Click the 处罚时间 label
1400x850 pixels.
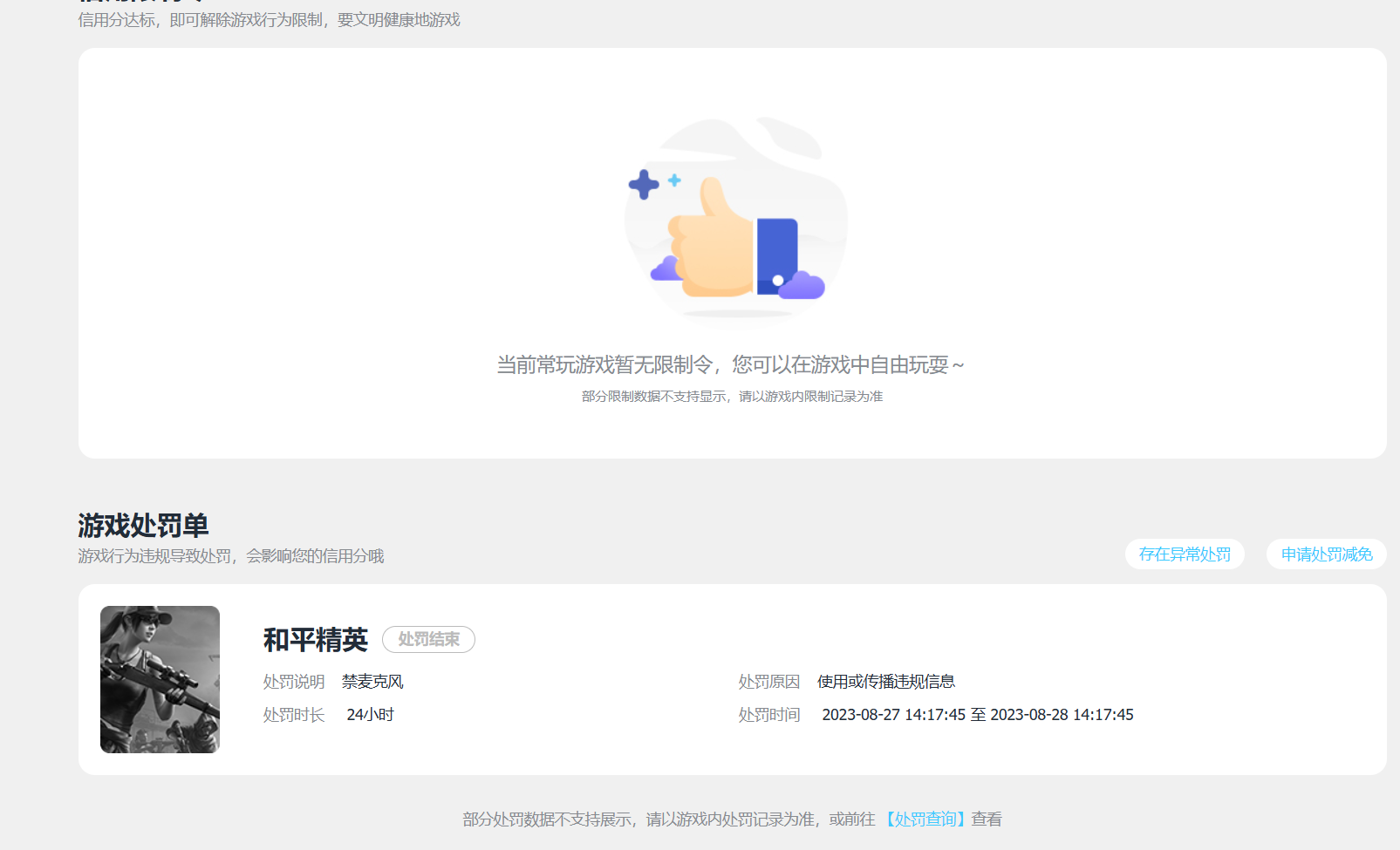pos(769,715)
